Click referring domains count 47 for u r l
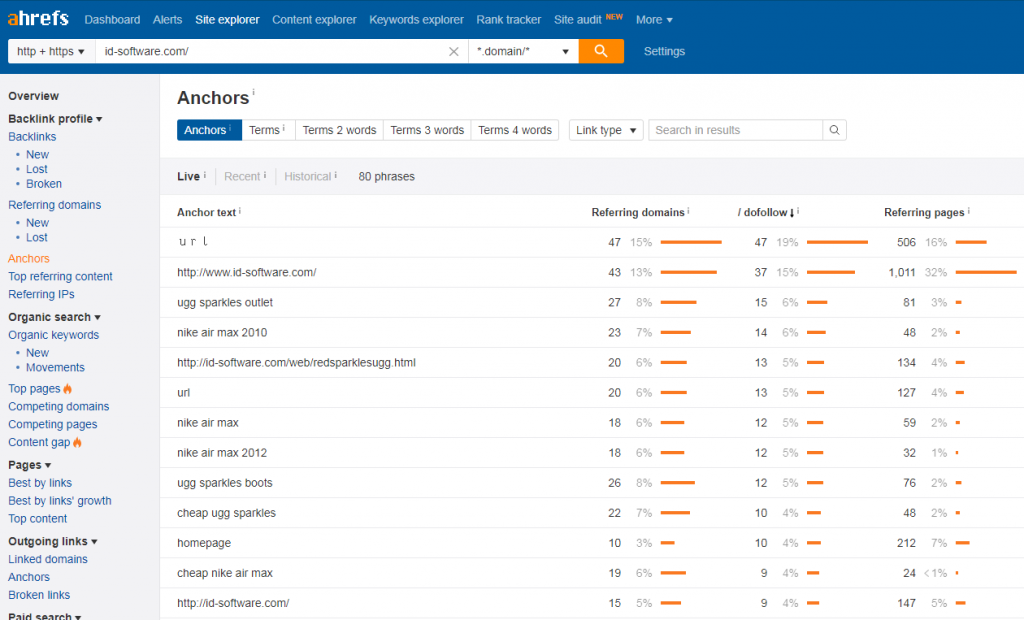Screen dimensions: 1024x620 coord(615,242)
